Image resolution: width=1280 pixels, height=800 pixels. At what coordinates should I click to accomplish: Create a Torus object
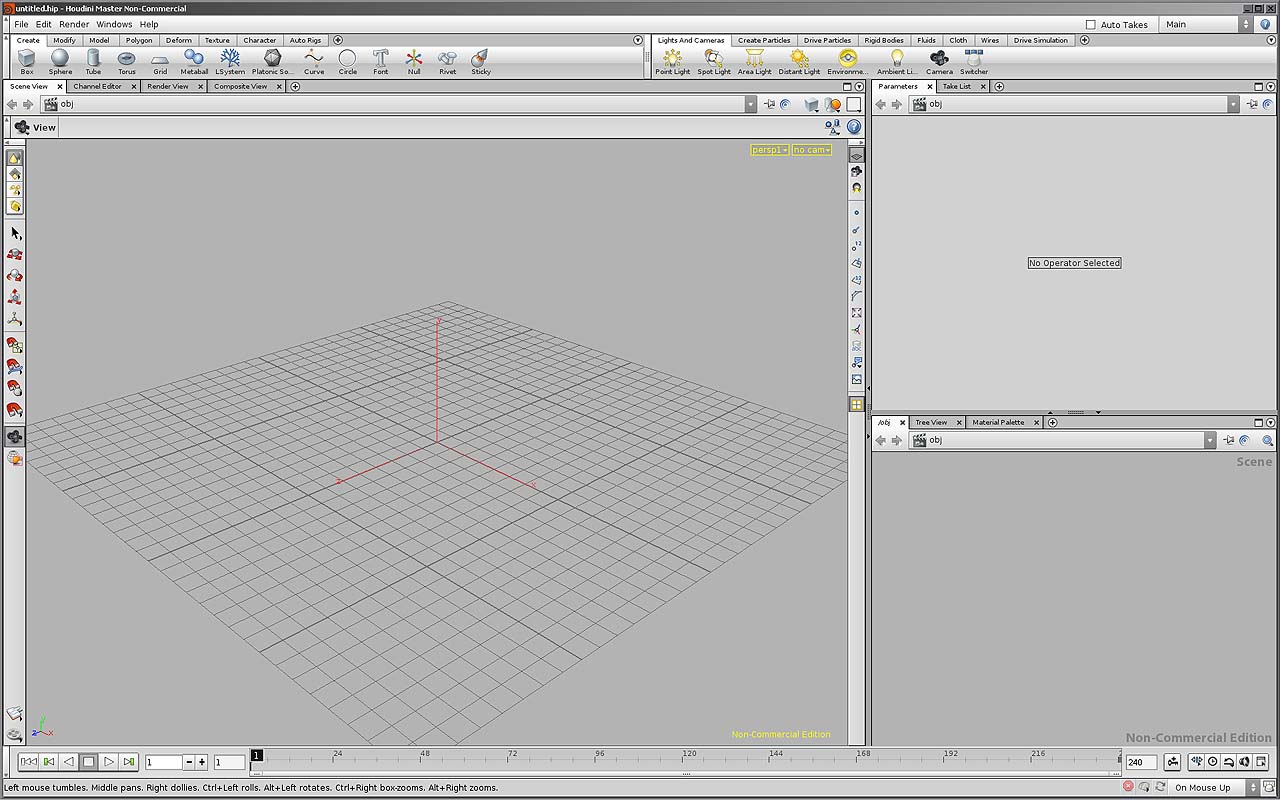coord(127,62)
